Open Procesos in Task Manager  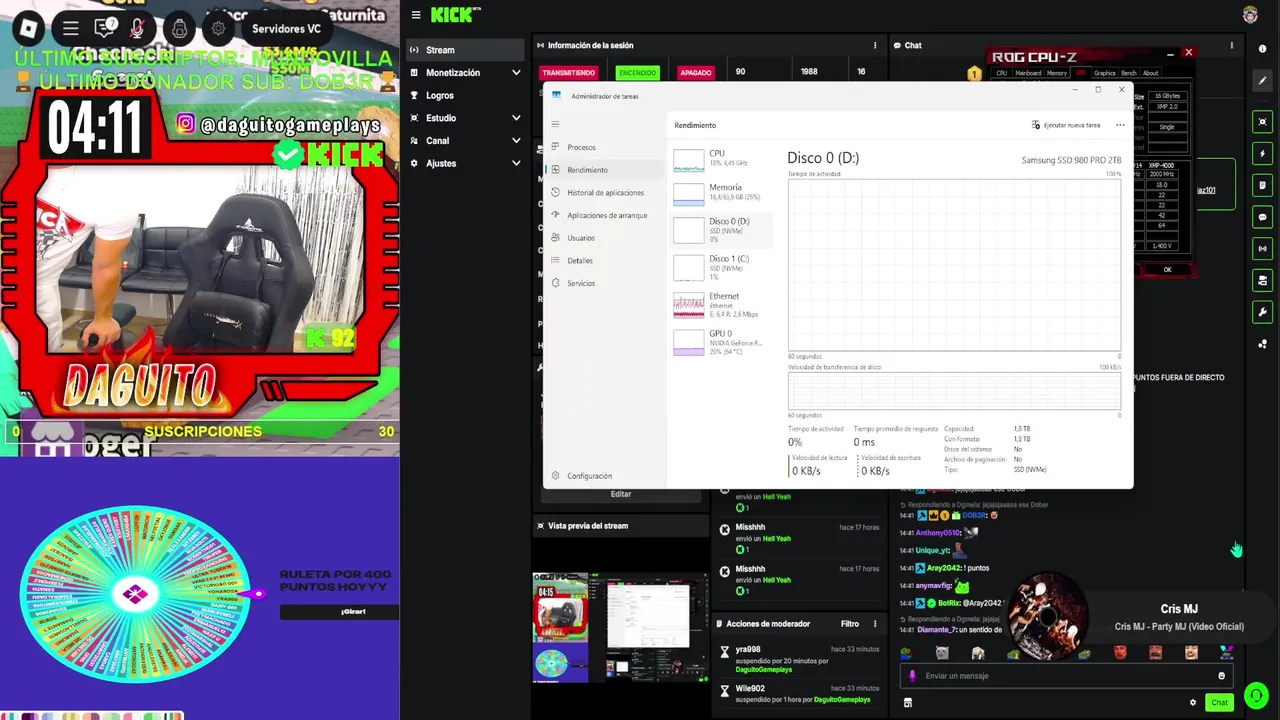pyautogui.click(x=606, y=147)
